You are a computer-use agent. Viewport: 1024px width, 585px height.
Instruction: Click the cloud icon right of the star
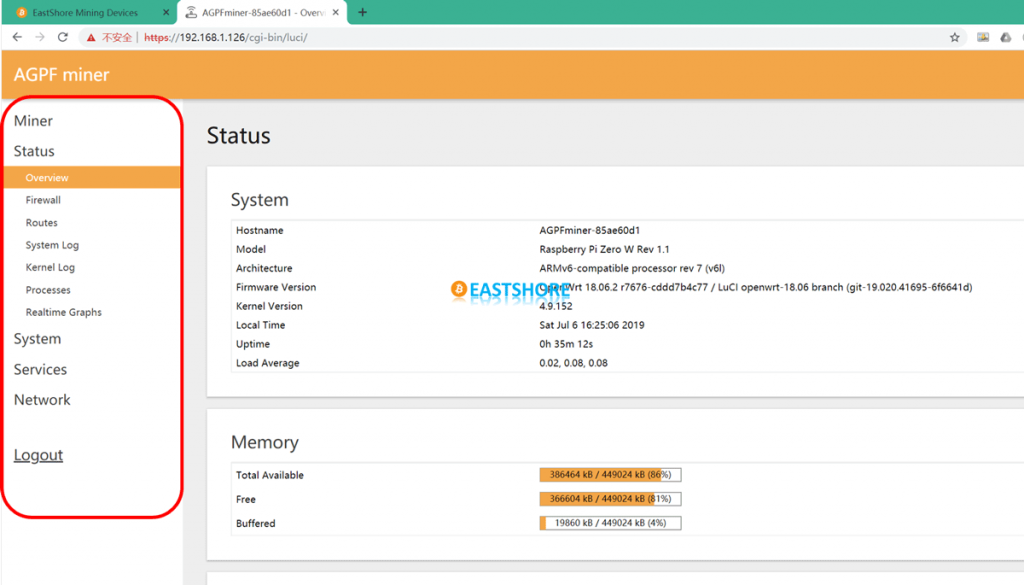tap(1005, 35)
